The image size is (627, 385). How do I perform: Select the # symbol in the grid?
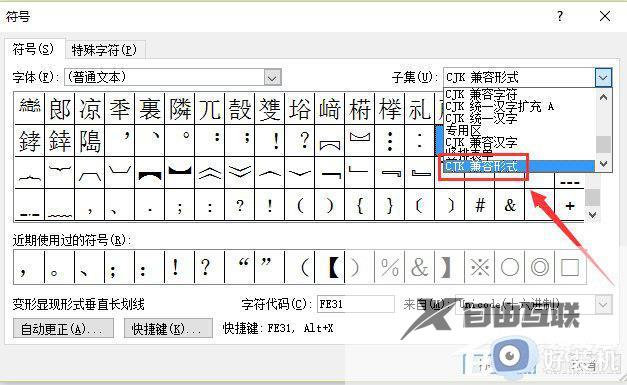(480, 205)
